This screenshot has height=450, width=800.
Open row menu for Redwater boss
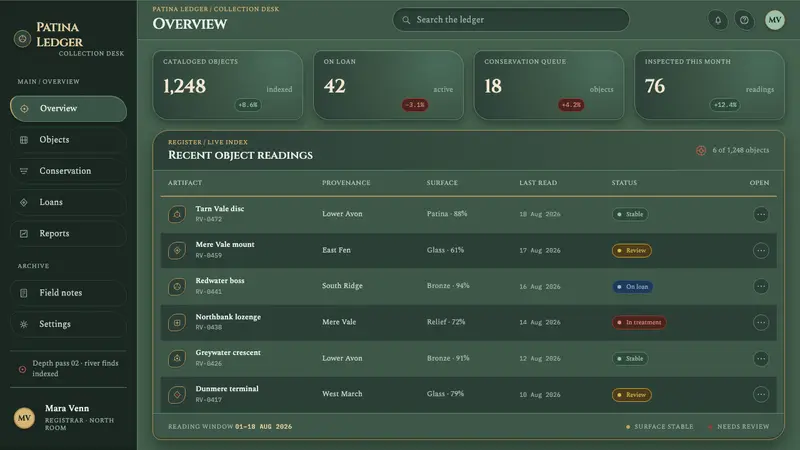click(761, 286)
